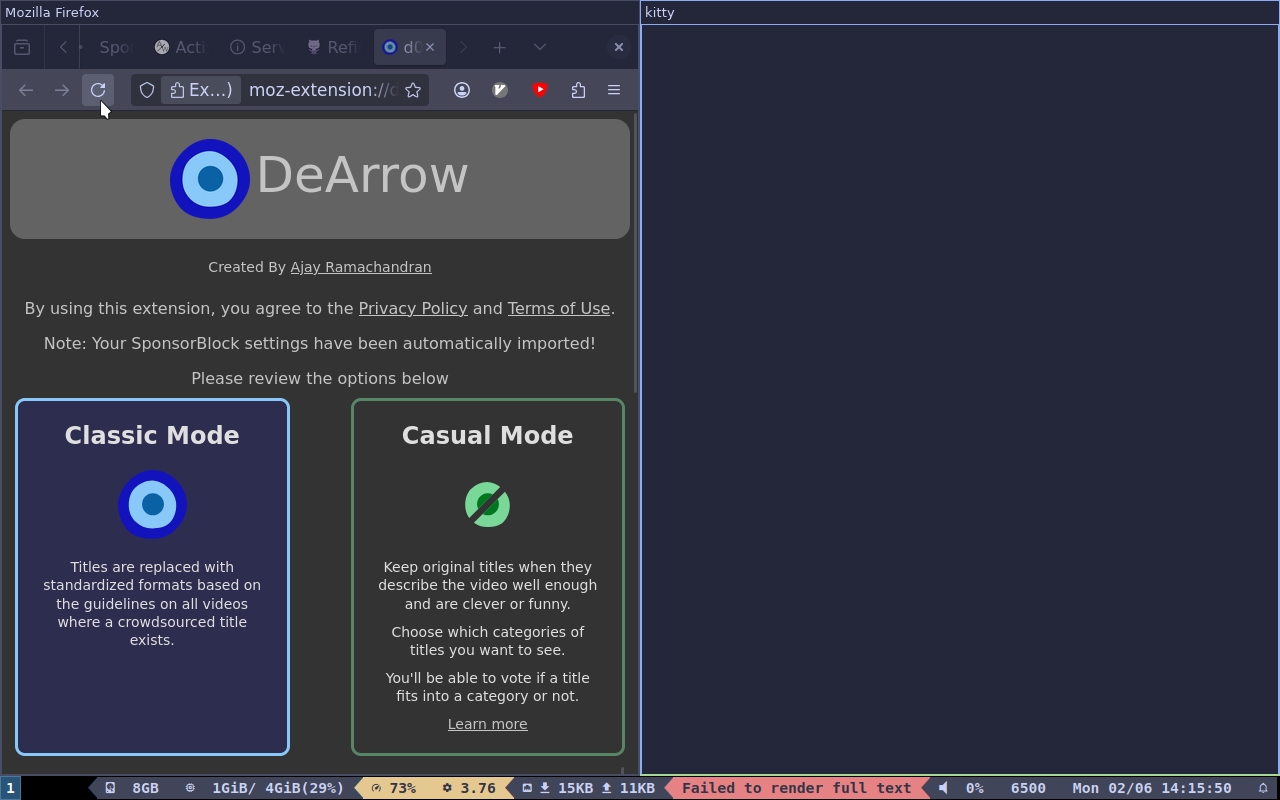Viewport: 1280px width, 800px height.
Task: Bookmark this page with star icon
Action: pos(413,90)
